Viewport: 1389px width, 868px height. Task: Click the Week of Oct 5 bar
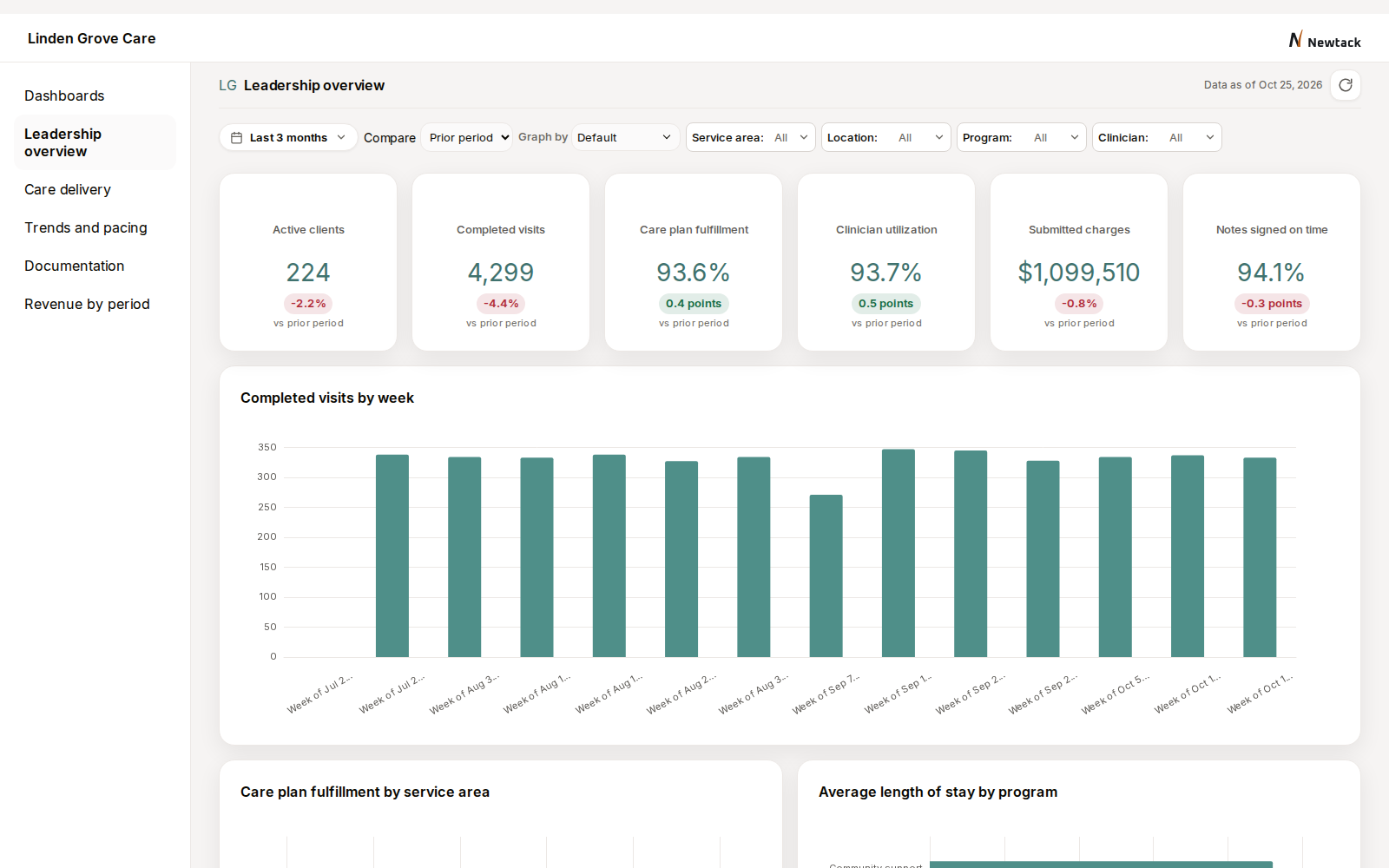click(1116, 557)
